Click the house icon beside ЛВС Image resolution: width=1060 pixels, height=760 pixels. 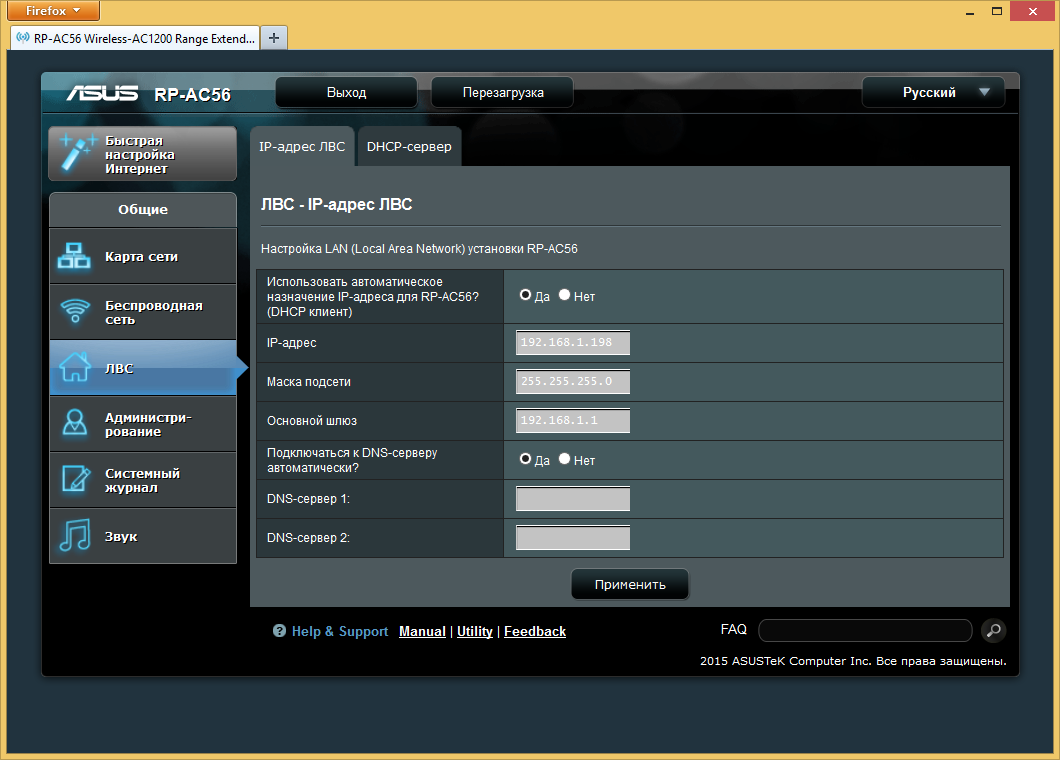74,367
